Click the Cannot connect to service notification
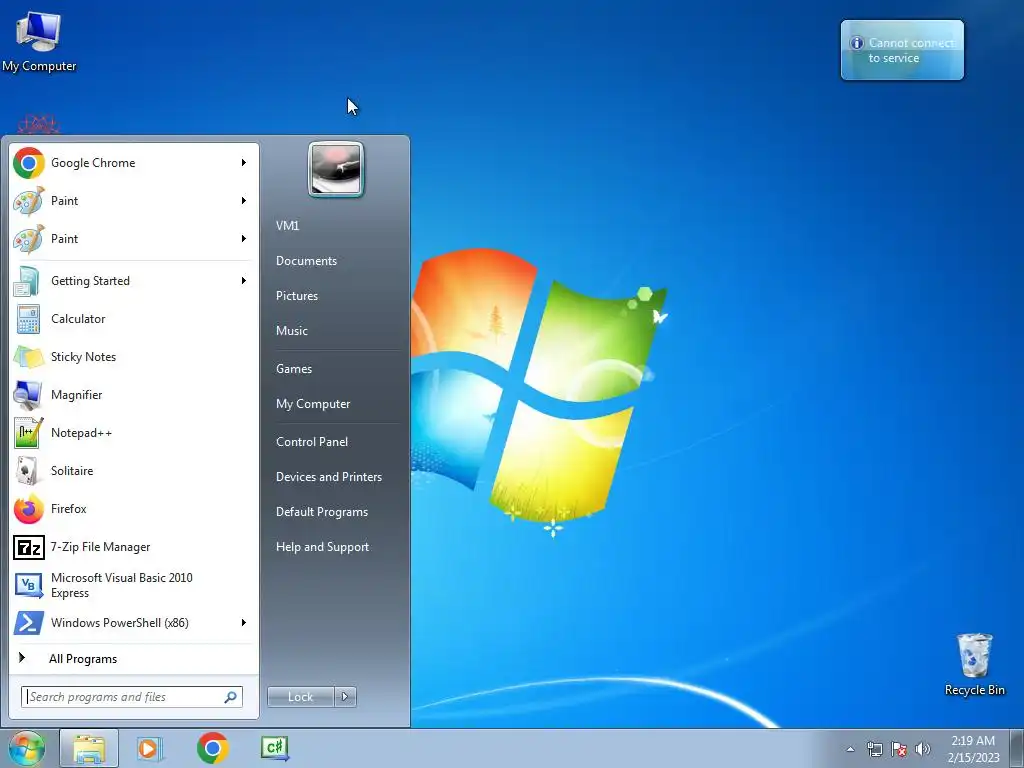Screen dimensions: 1024x768 coord(902,50)
